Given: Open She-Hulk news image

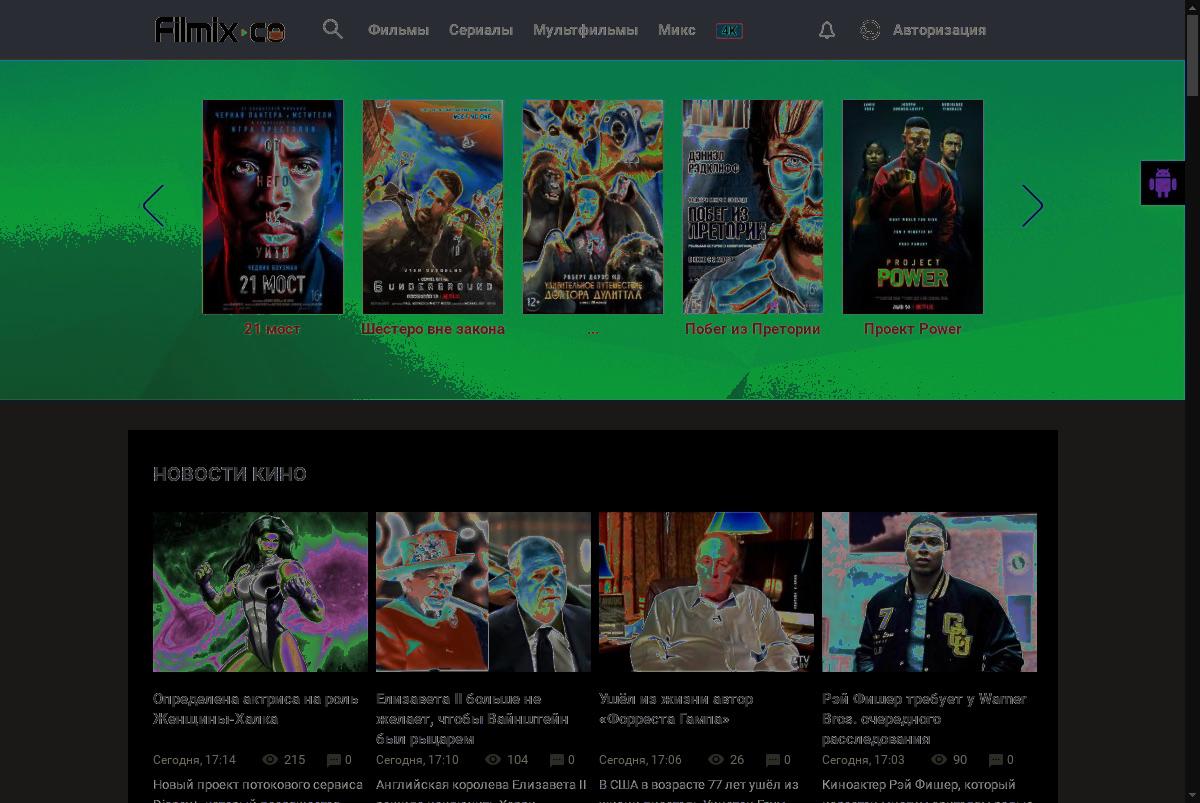Looking at the screenshot, I should click(x=260, y=592).
